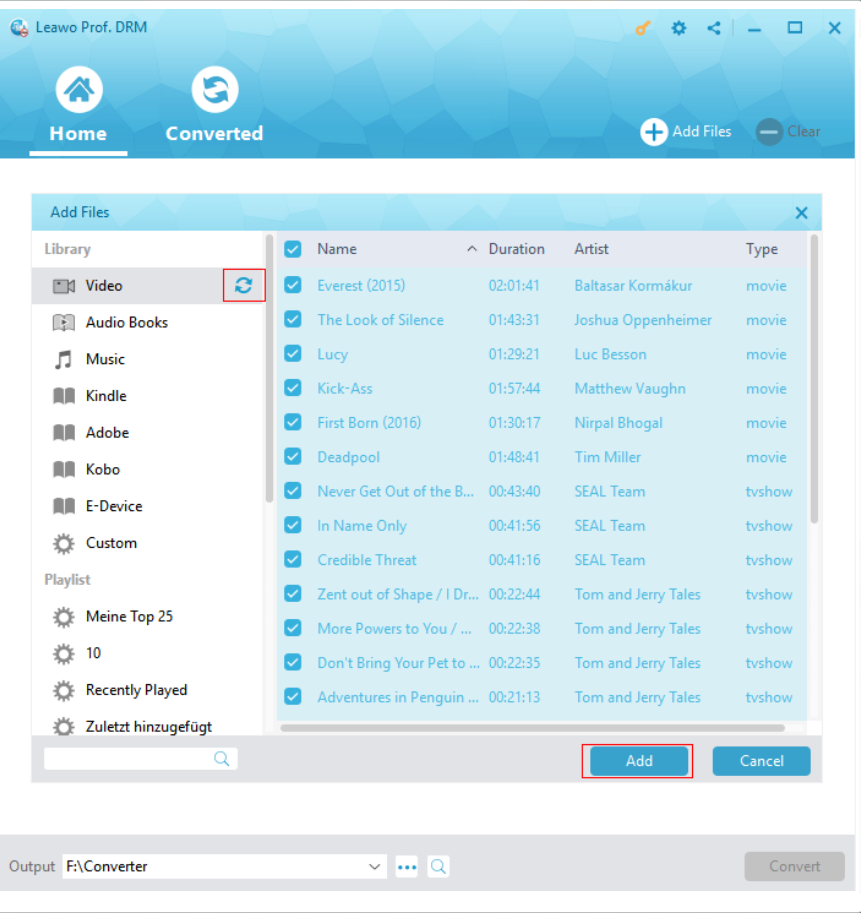Refresh the Video library
861x913 pixels.
(x=243, y=285)
